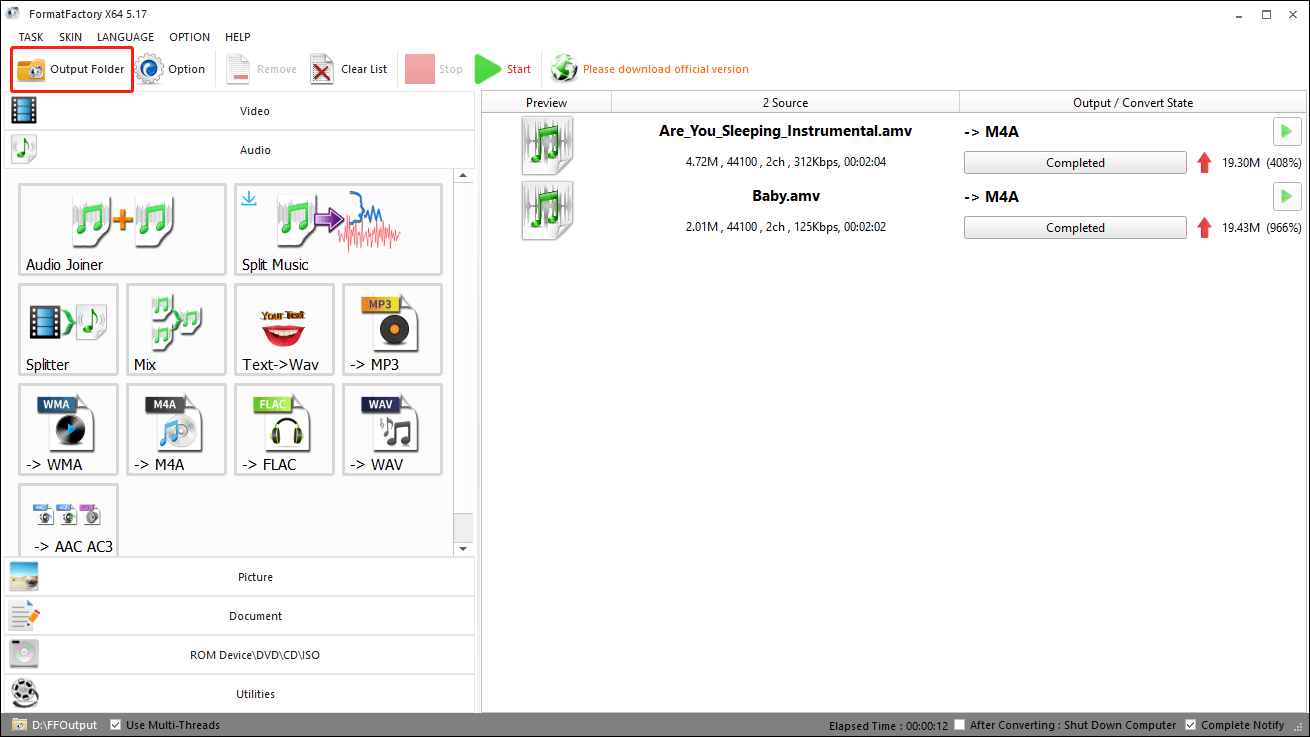
Task: Click the Preview column header
Action: click(x=546, y=103)
